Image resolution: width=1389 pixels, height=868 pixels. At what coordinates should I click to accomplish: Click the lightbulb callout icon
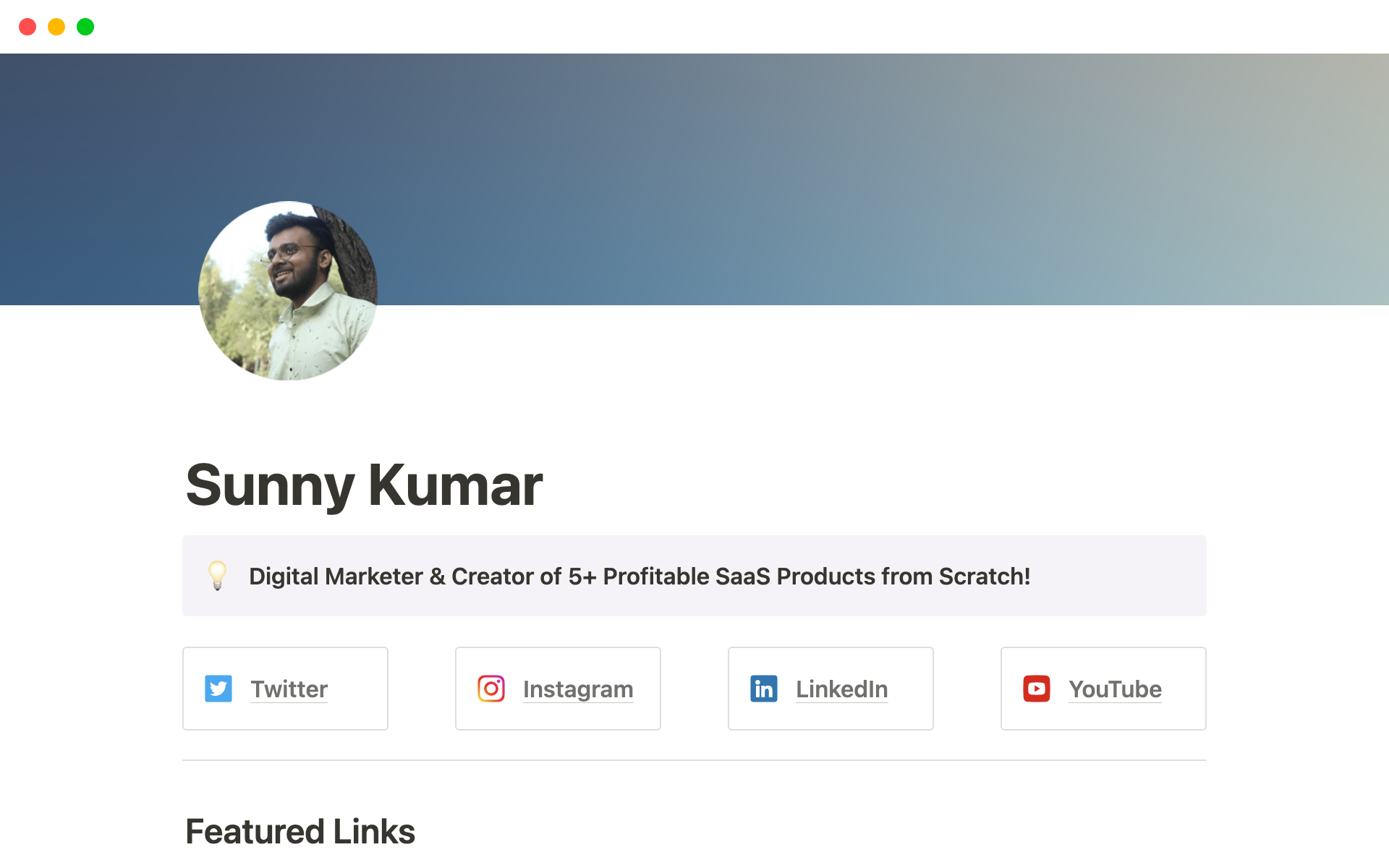point(217,576)
